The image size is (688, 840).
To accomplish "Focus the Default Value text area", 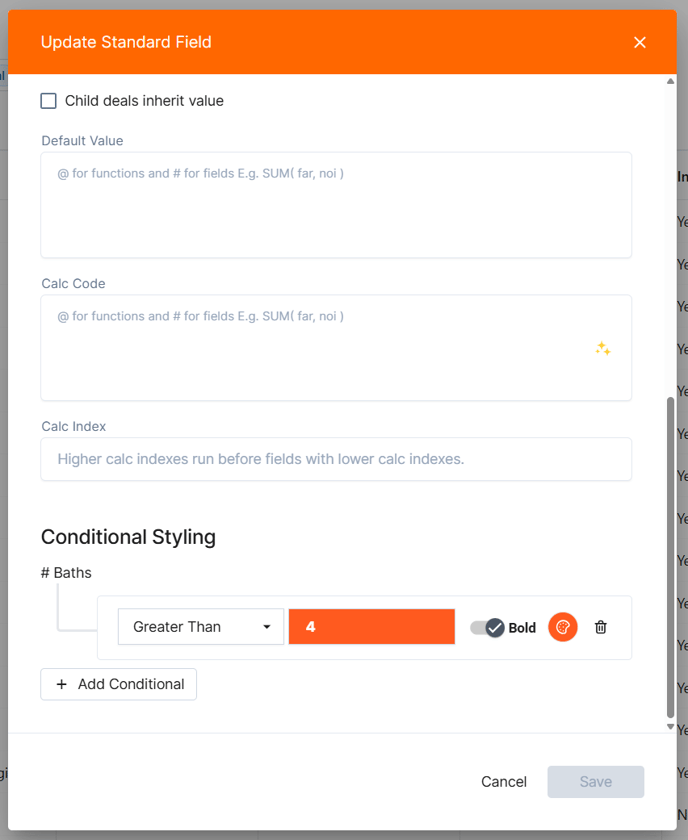I will (x=336, y=205).
